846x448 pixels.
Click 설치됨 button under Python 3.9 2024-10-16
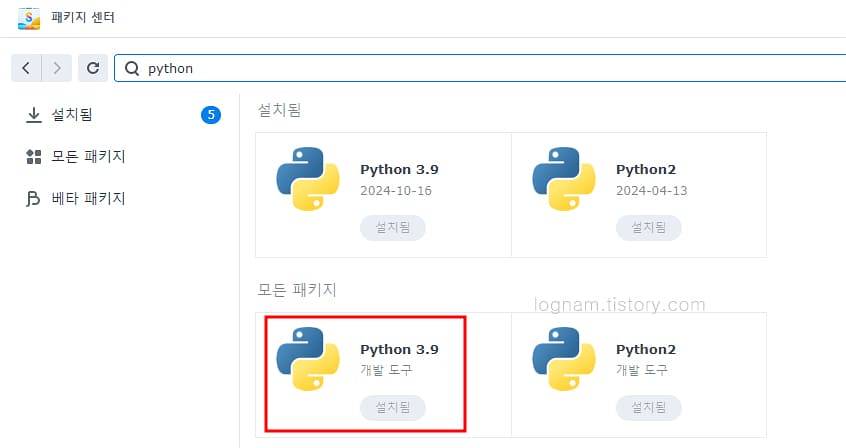pyautogui.click(x=393, y=227)
